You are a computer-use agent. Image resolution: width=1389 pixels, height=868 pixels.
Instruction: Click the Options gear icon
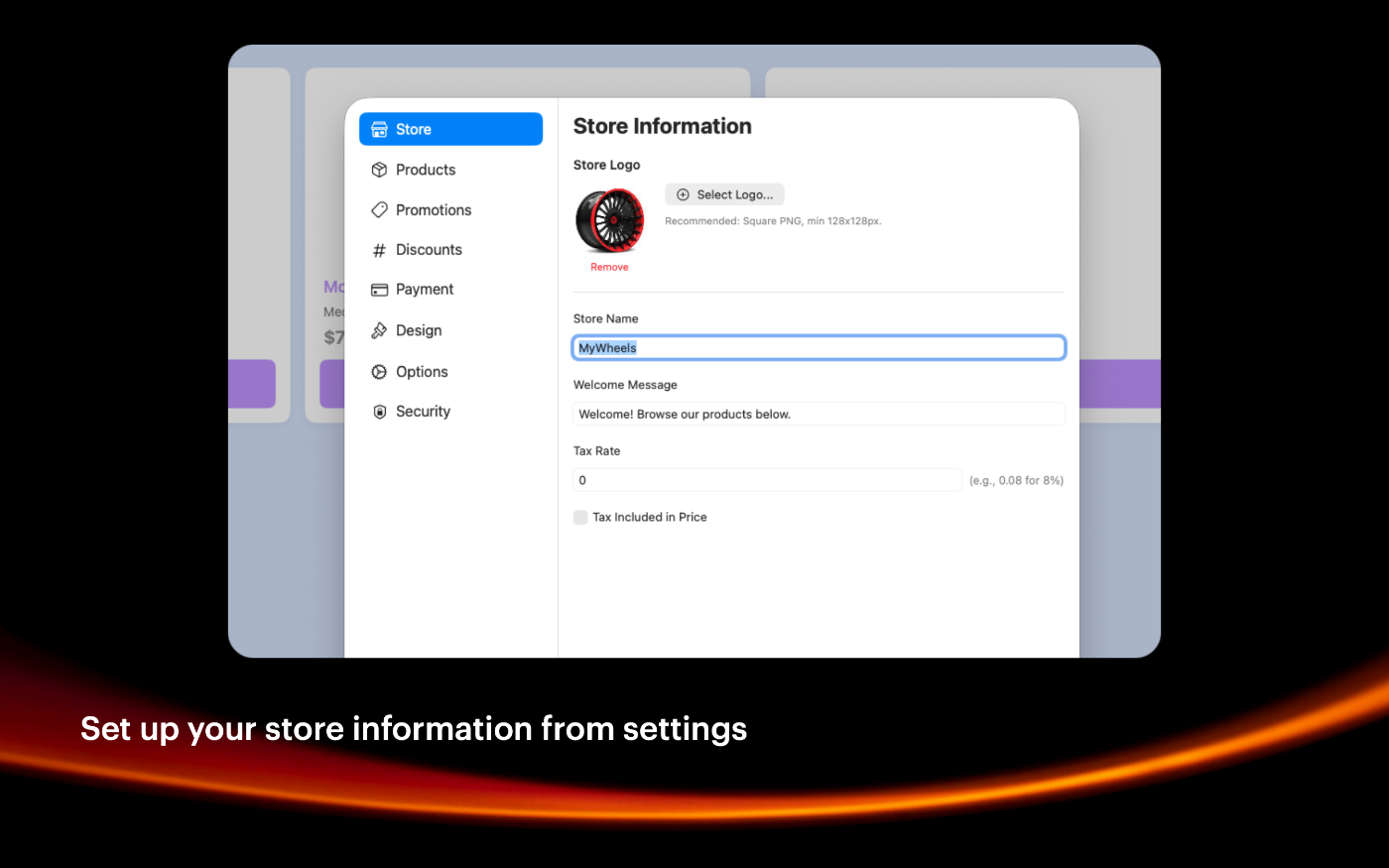pyautogui.click(x=379, y=372)
